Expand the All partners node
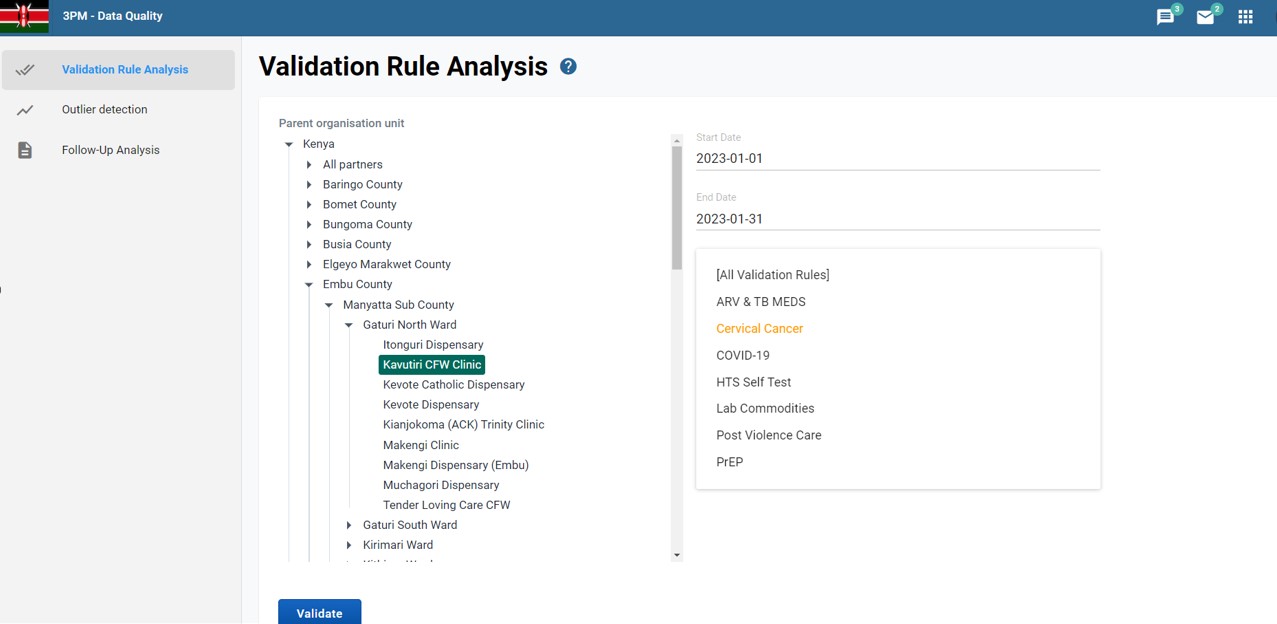The height and width of the screenshot is (624, 1277). point(309,165)
